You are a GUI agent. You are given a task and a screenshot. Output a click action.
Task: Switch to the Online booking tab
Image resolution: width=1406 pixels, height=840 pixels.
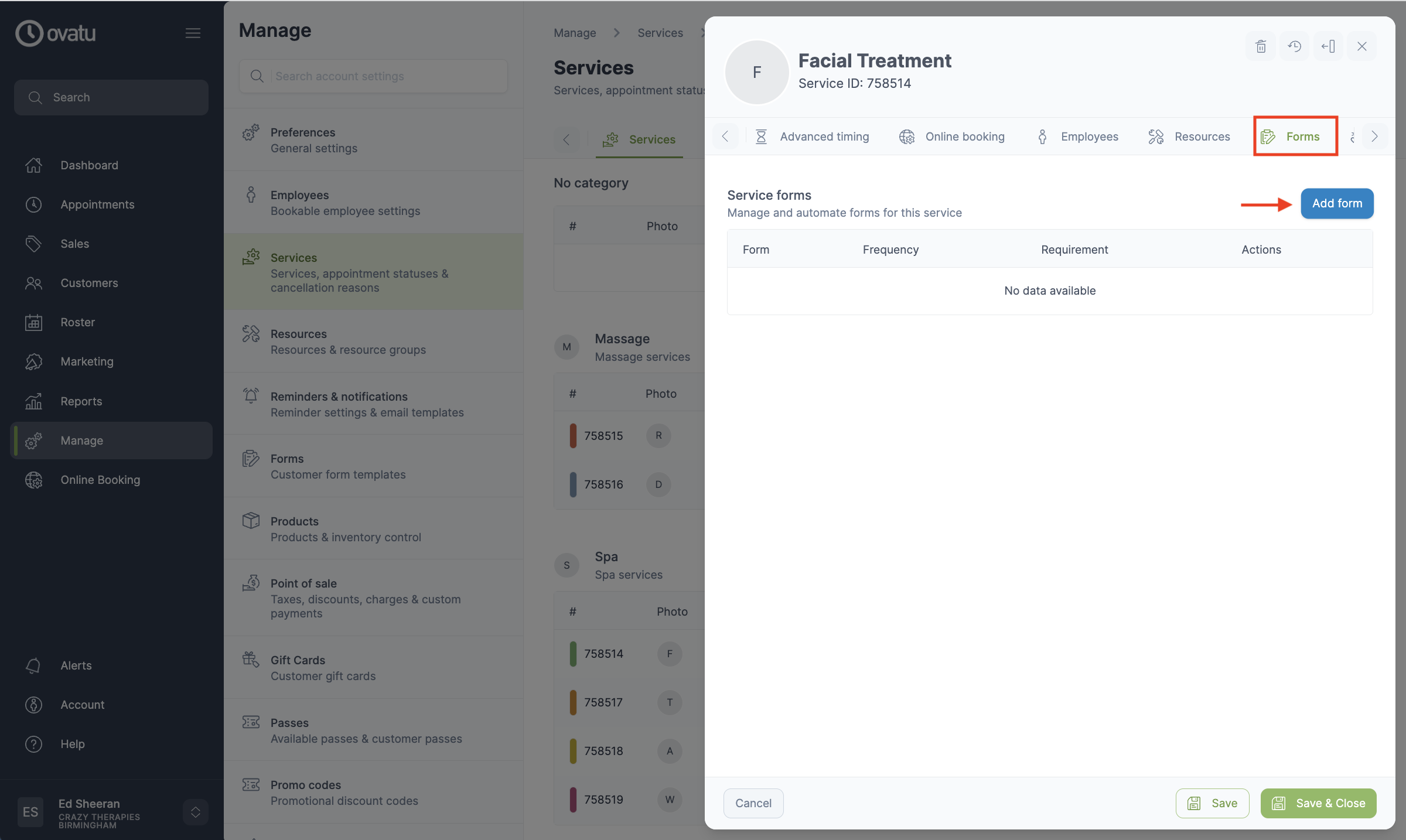[x=965, y=136]
